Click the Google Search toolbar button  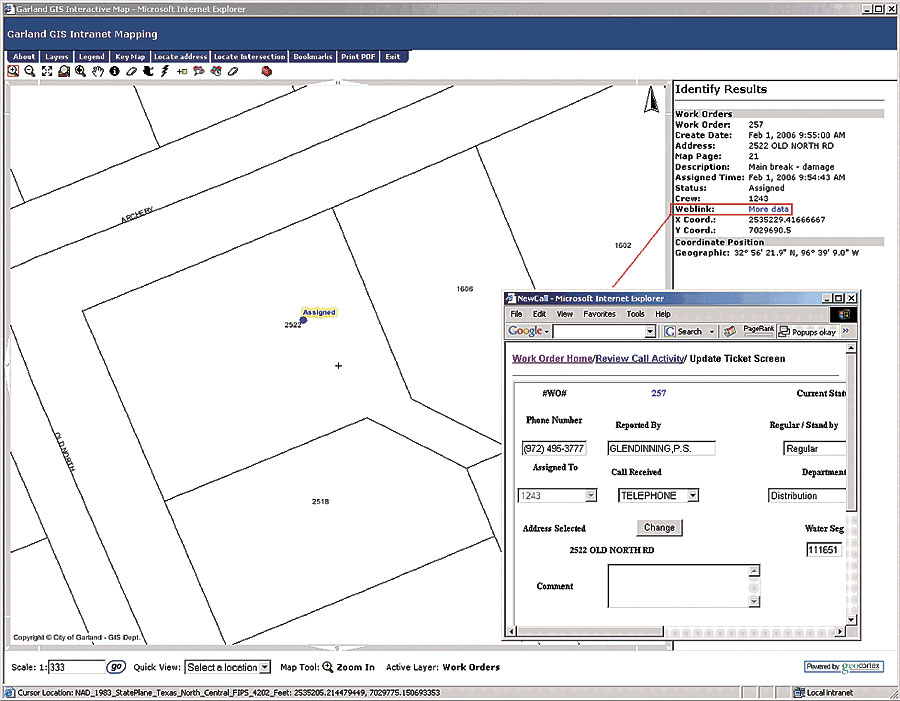(684, 331)
